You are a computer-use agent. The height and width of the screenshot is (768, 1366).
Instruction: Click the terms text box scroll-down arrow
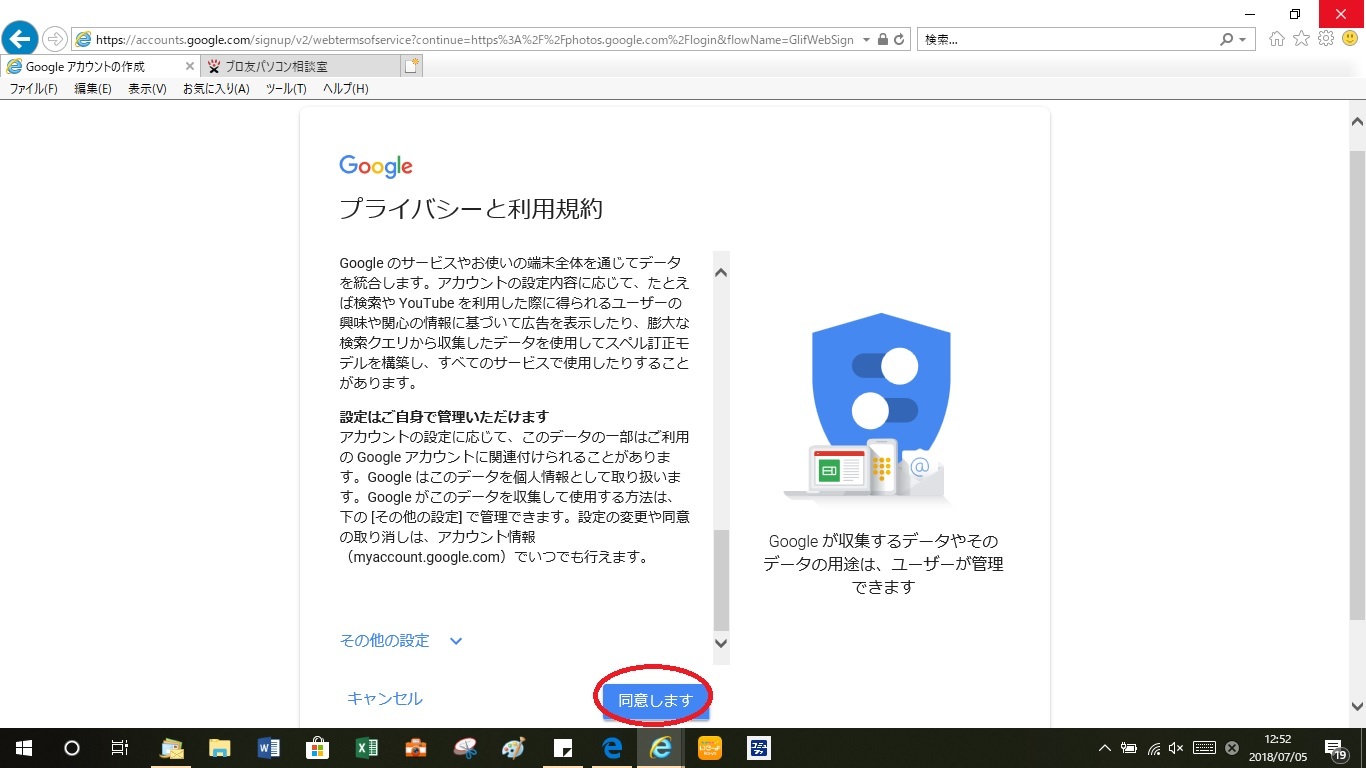pos(721,643)
